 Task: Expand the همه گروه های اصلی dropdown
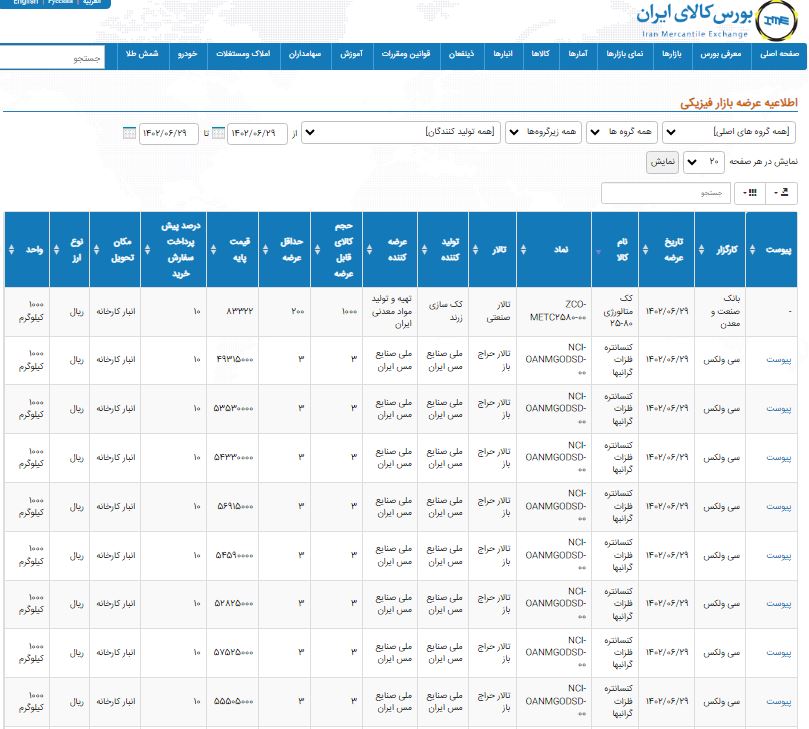(729, 133)
